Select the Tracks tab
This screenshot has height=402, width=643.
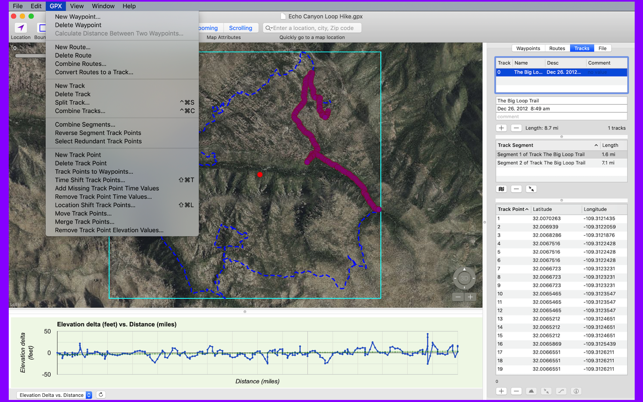click(581, 48)
